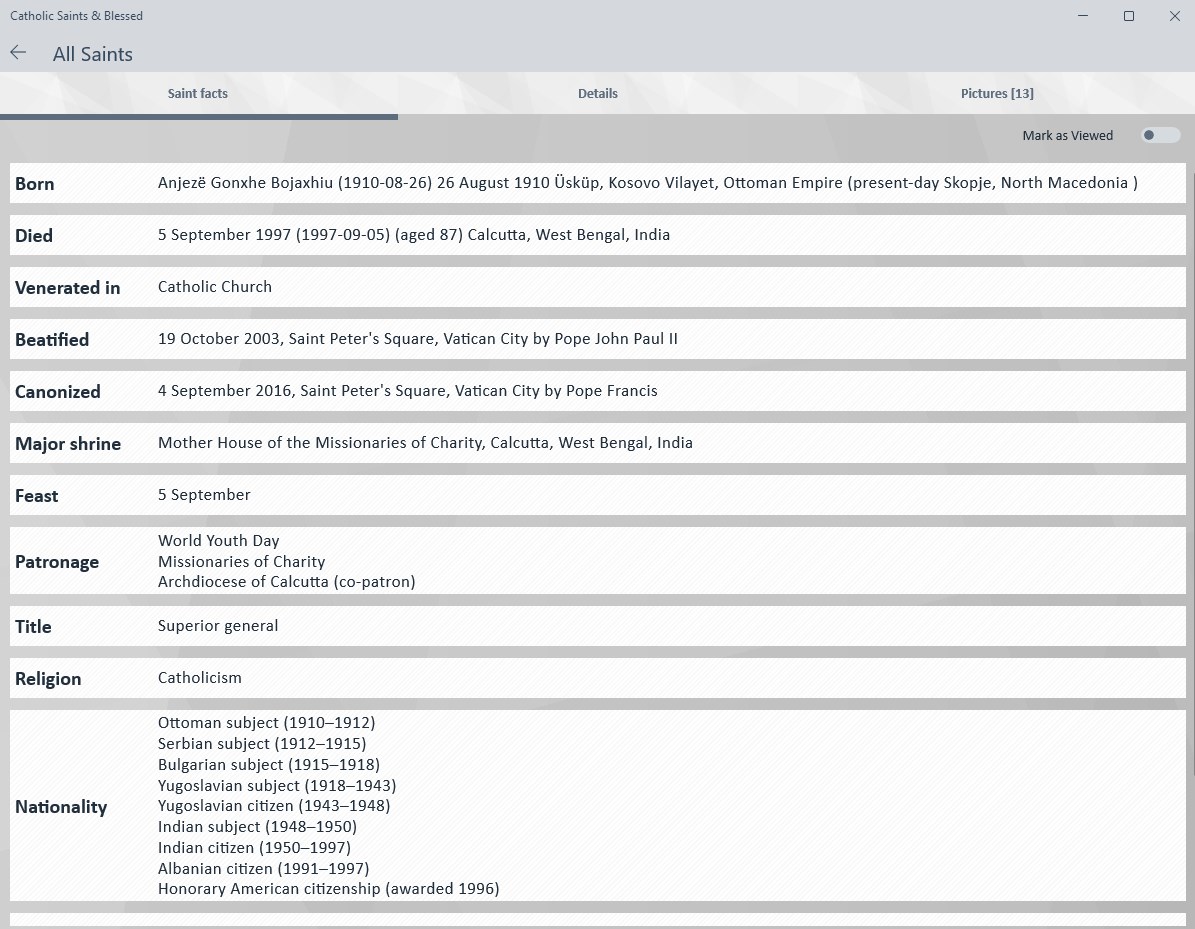Click Indian subject (1948–1950) line
The width and height of the screenshot is (1195, 929).
258,826
